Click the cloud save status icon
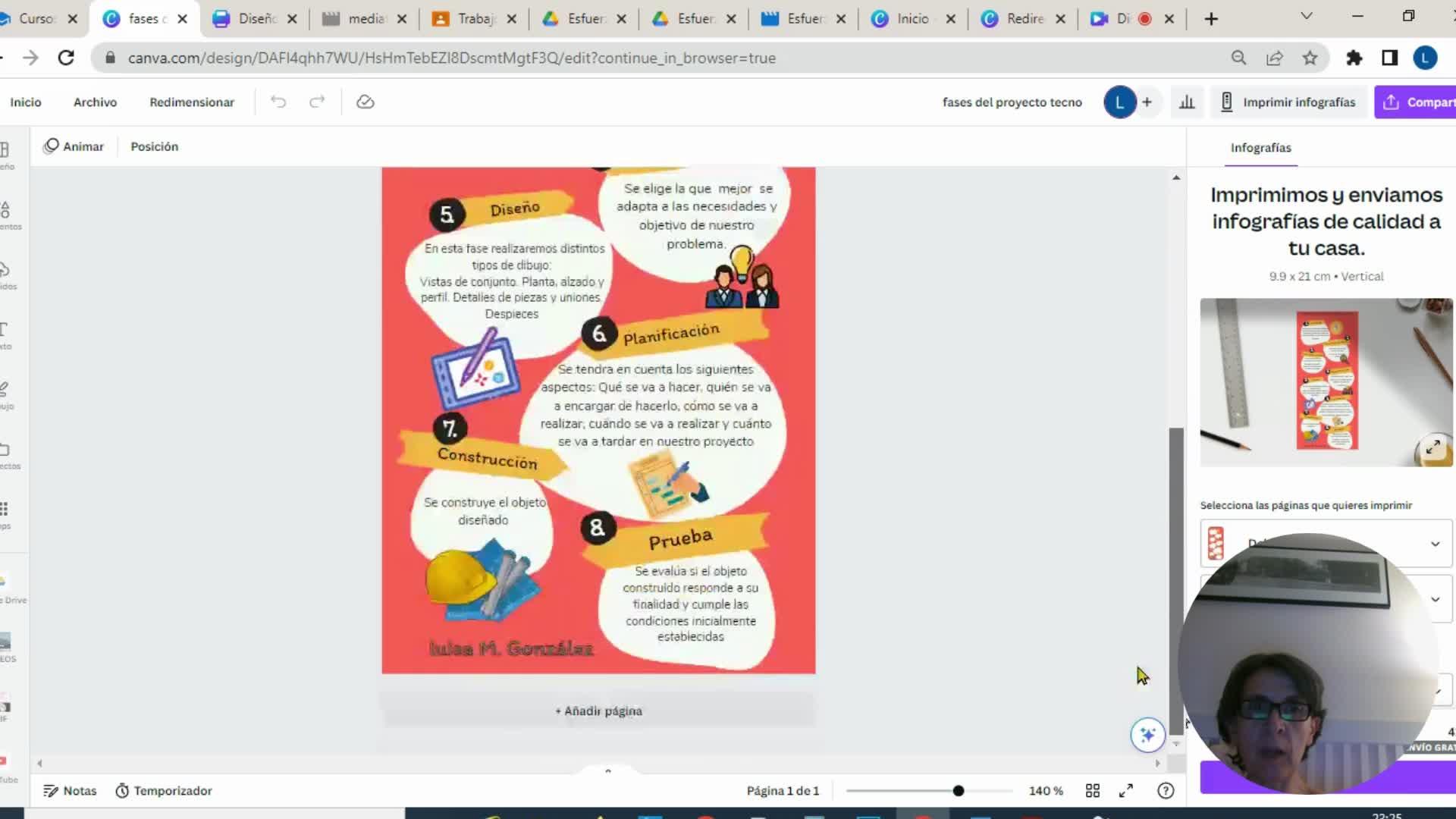Image resolution: width=1456 pixels, height=819 pixels. (x=366, y=102)
